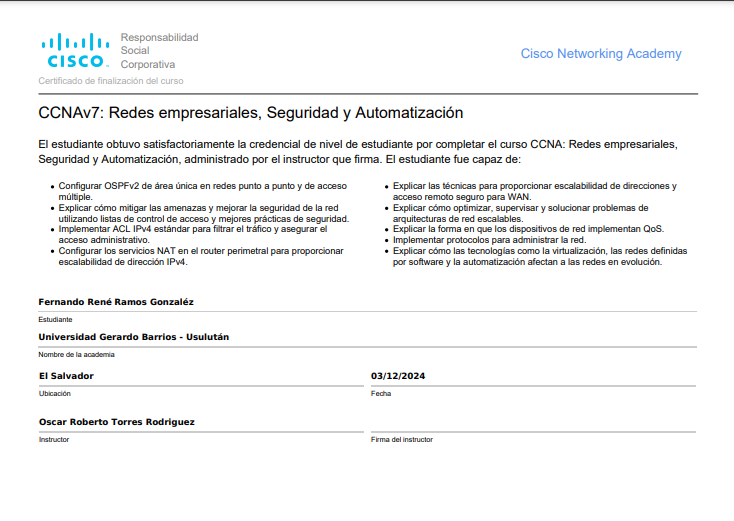The width and height of the screenshot is (734, 521).
Task: Click the 'Firma del instructor' label
Action: click(402, 440)
